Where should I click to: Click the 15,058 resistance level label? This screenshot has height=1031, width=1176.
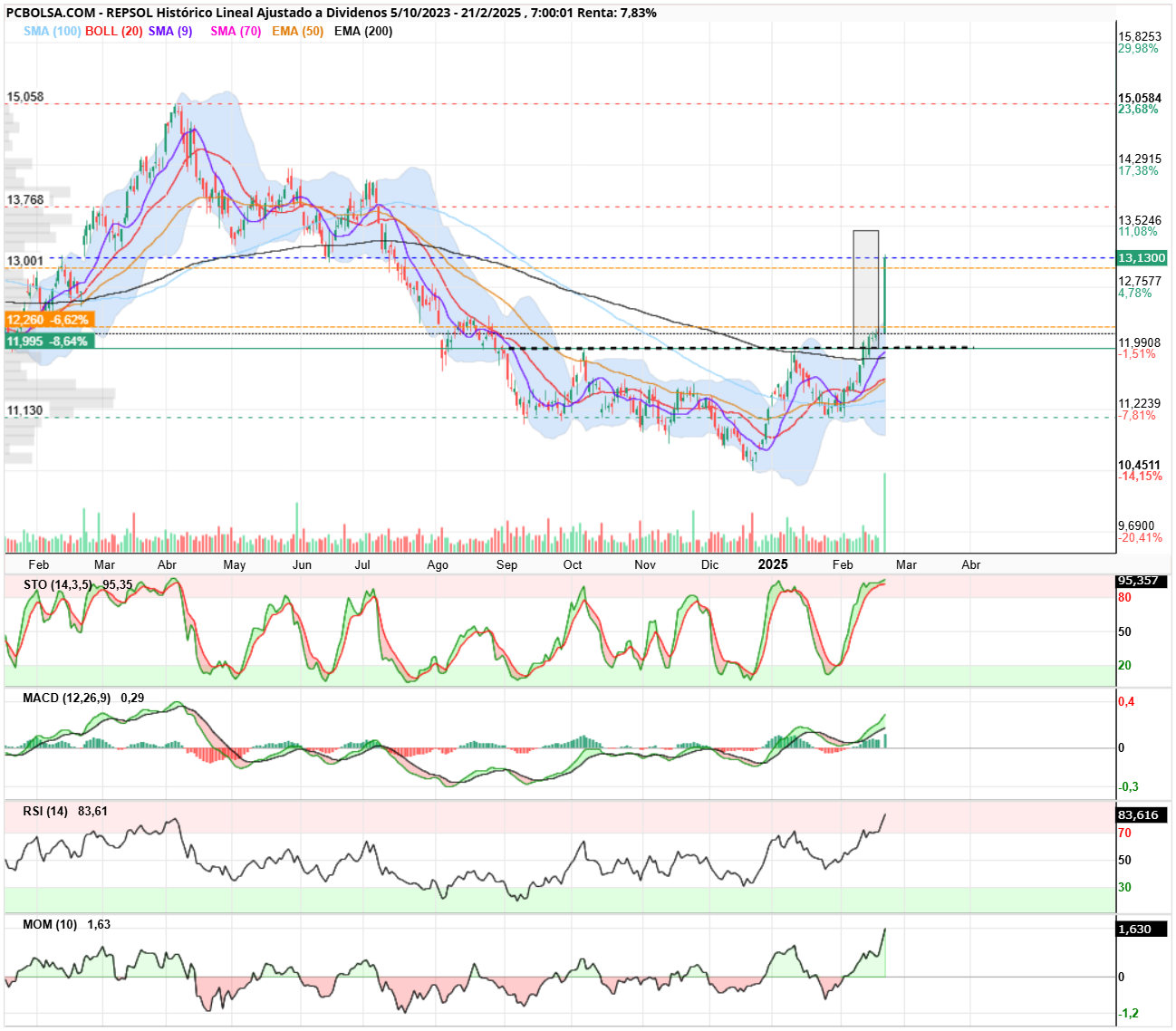click(x=25, y=97)
